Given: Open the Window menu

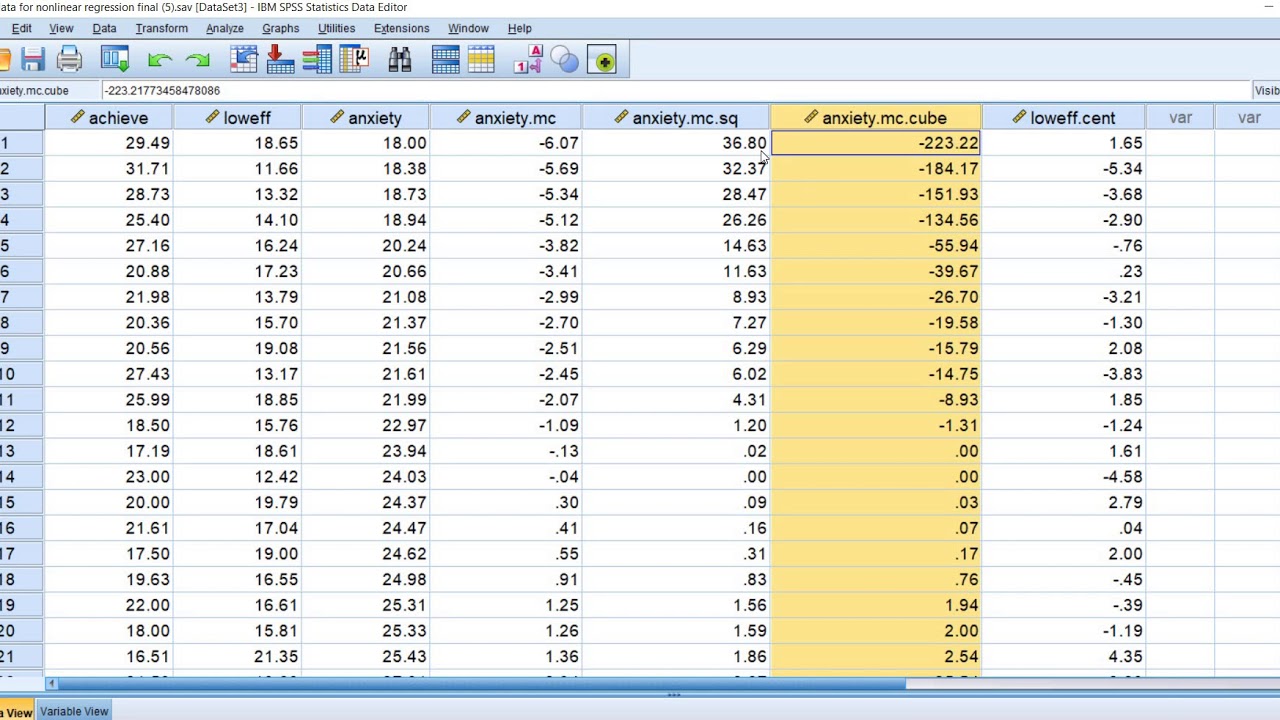Looking at the screenshot, I should [x=468, y=28].
